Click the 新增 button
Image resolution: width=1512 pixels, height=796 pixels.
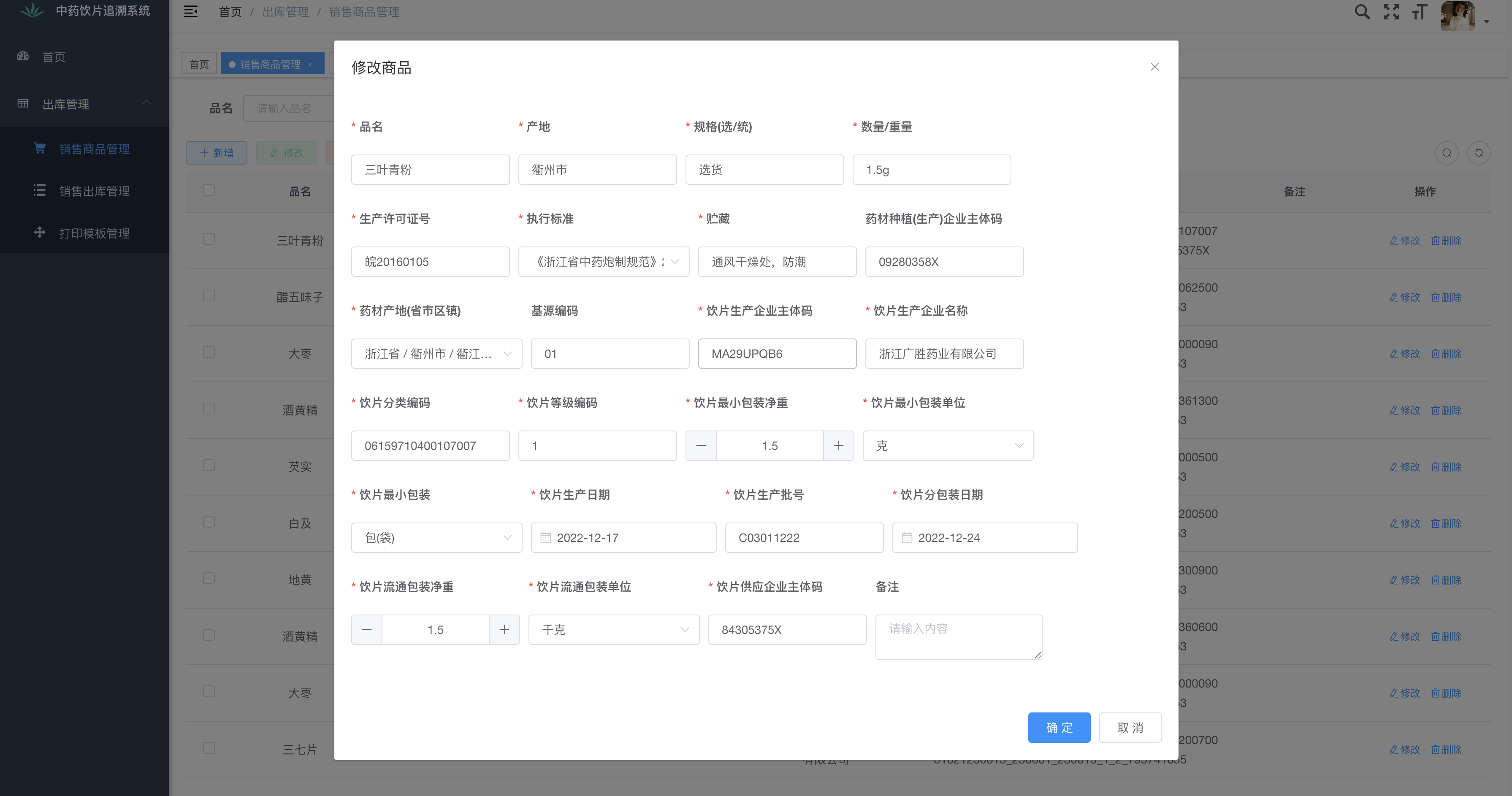coord(217,153)
